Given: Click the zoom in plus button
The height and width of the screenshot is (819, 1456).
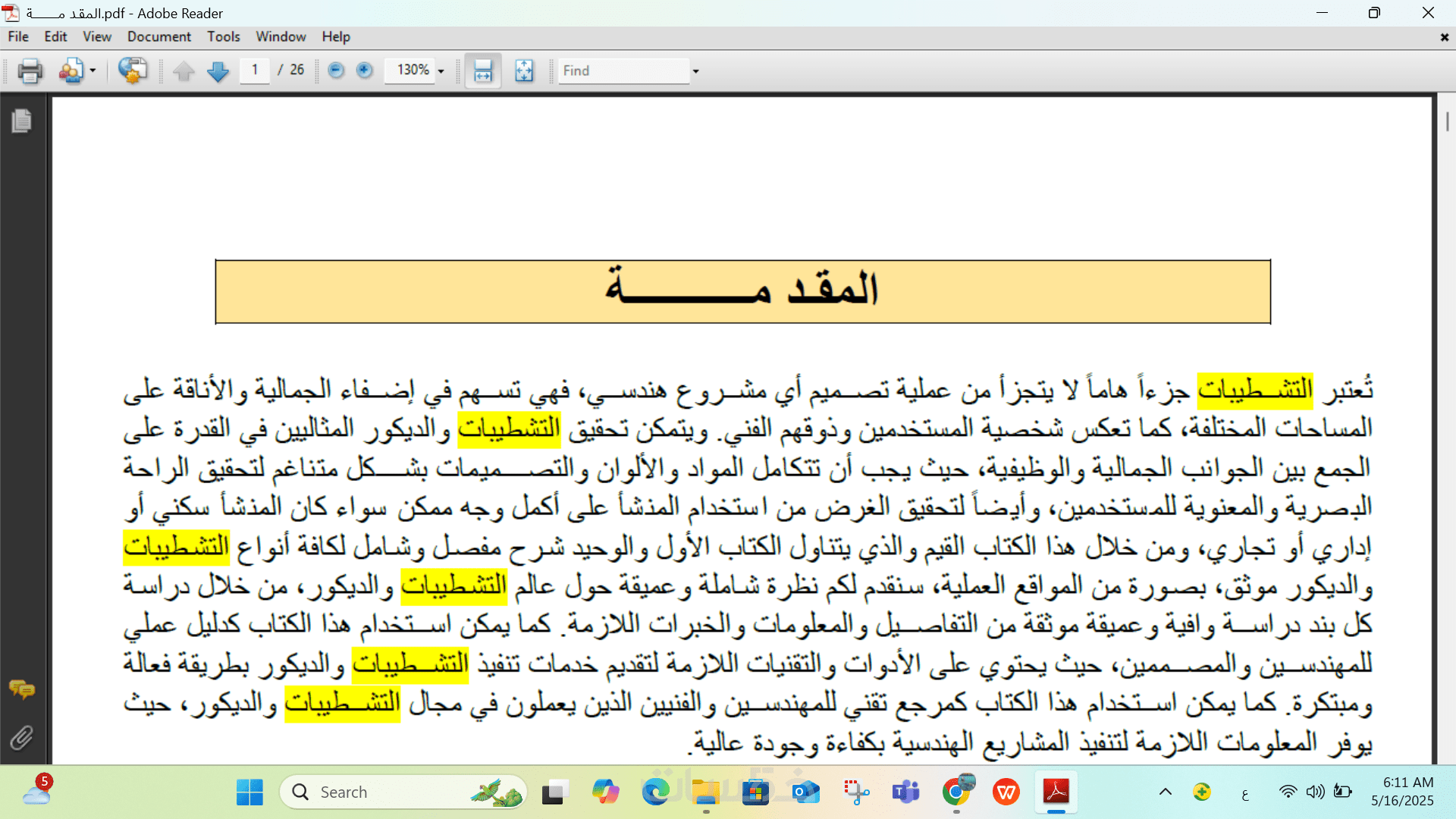Looking at the screenshot, I should (364, 71).
